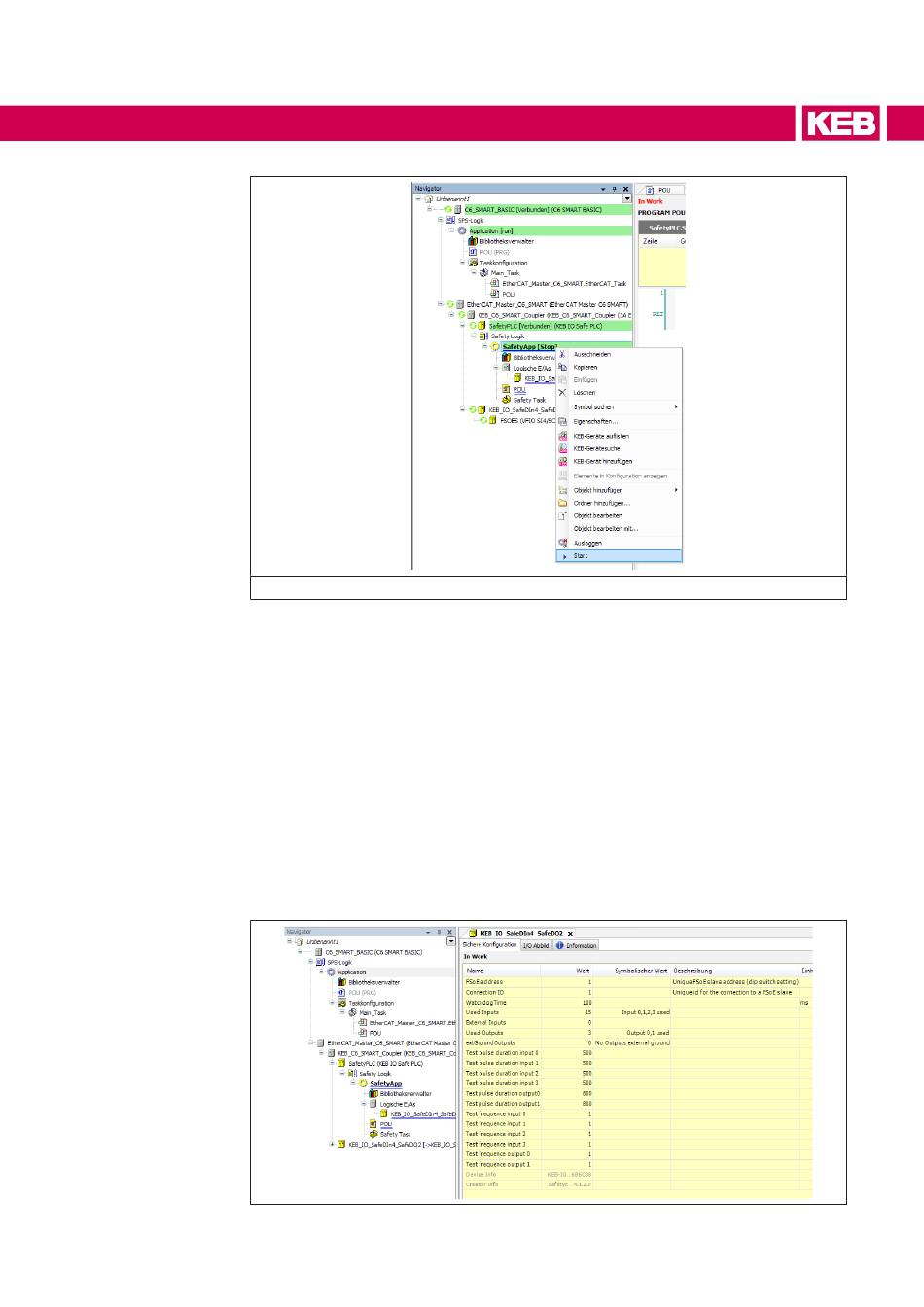Click the Main_Task icon under Application [run]
The height and width of the screenshot is (1307, 924).
pos(484,273)
